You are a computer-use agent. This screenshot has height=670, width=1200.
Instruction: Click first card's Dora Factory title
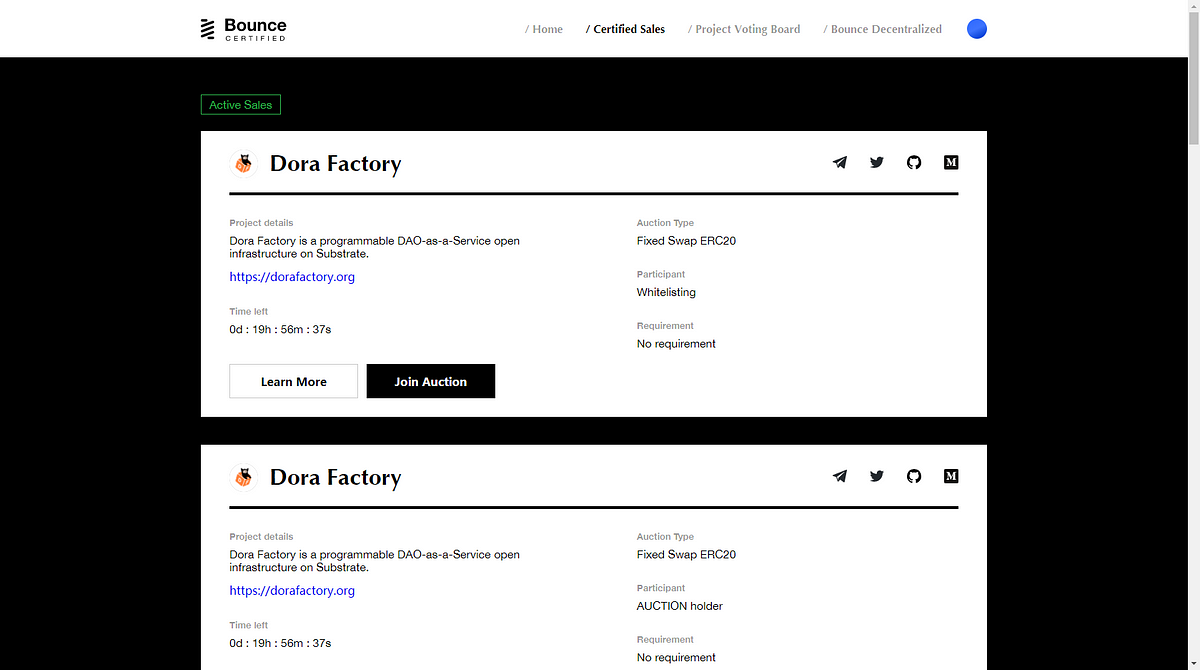[x=335, y=164]
